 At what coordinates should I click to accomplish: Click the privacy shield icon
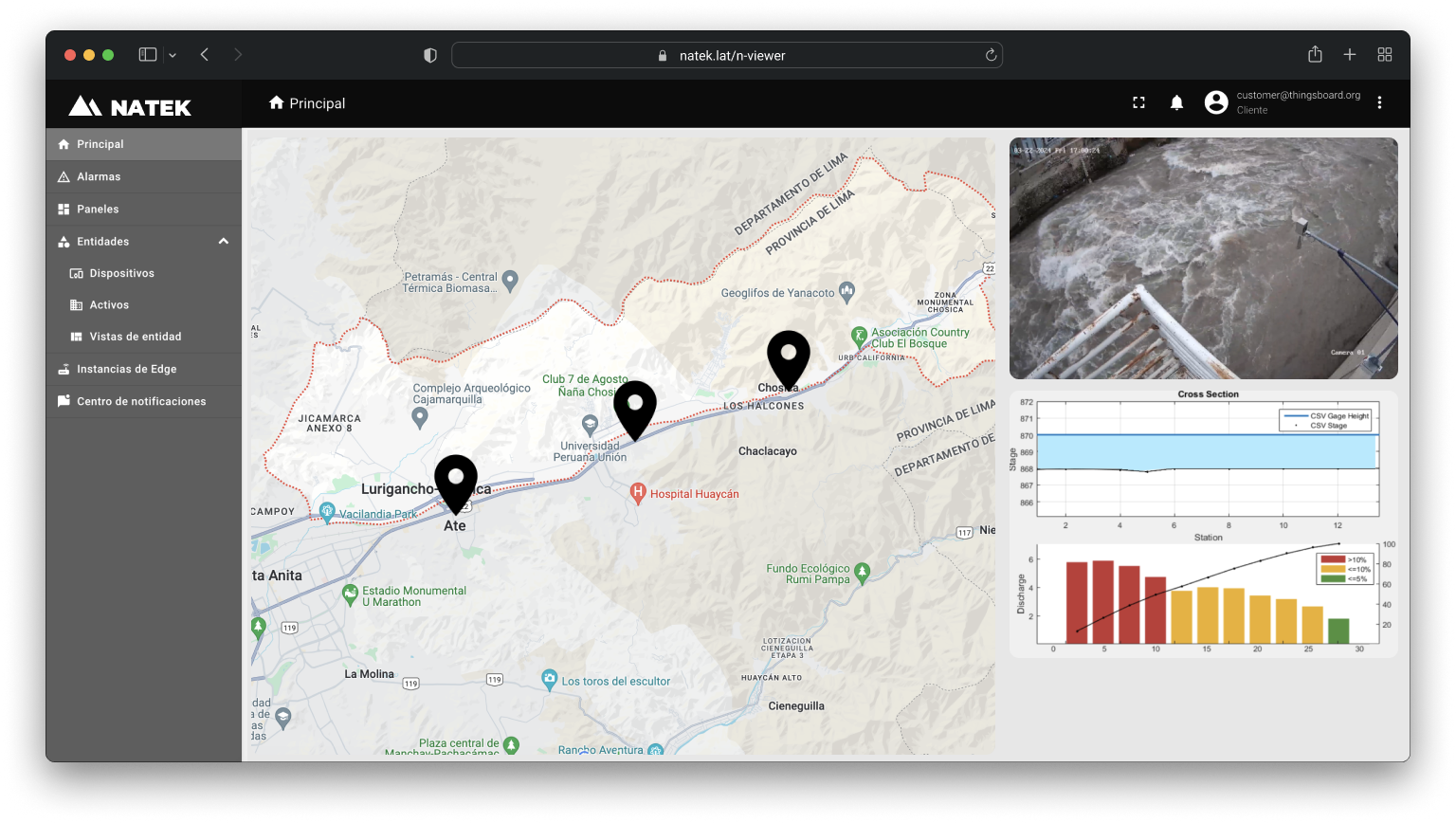430,56
